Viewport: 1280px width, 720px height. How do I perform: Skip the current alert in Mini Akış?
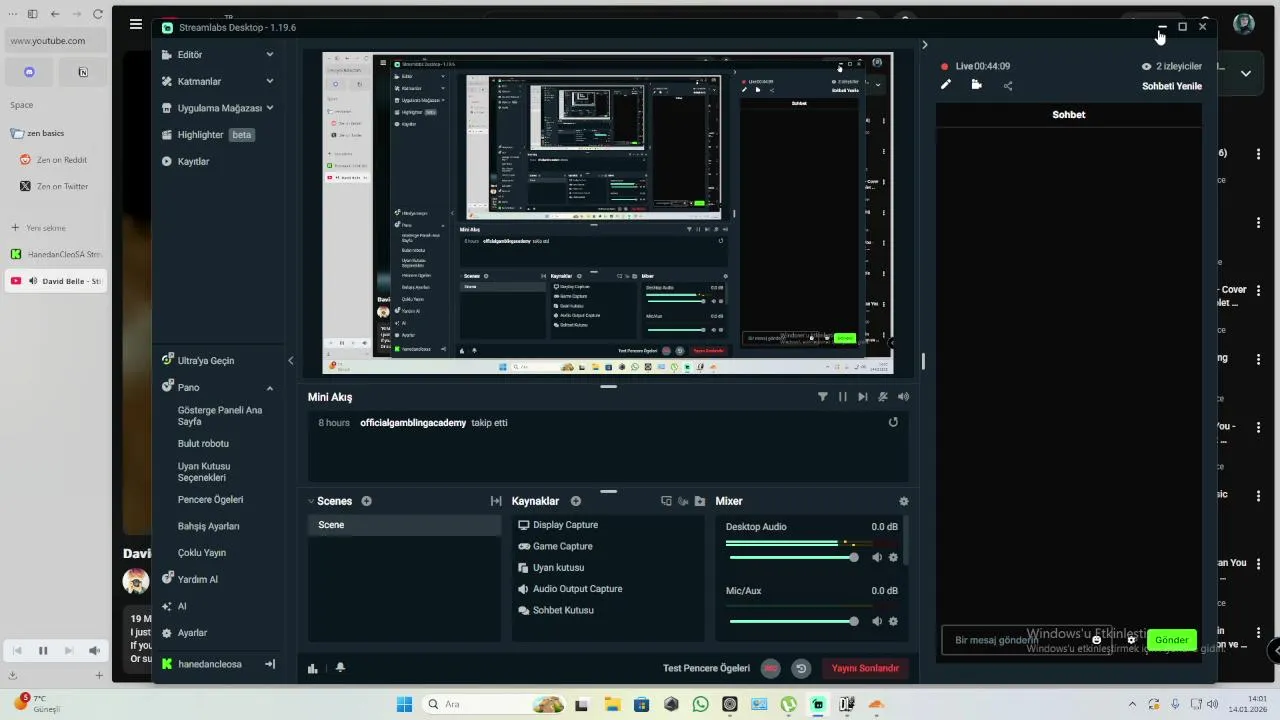coord(863,397)
